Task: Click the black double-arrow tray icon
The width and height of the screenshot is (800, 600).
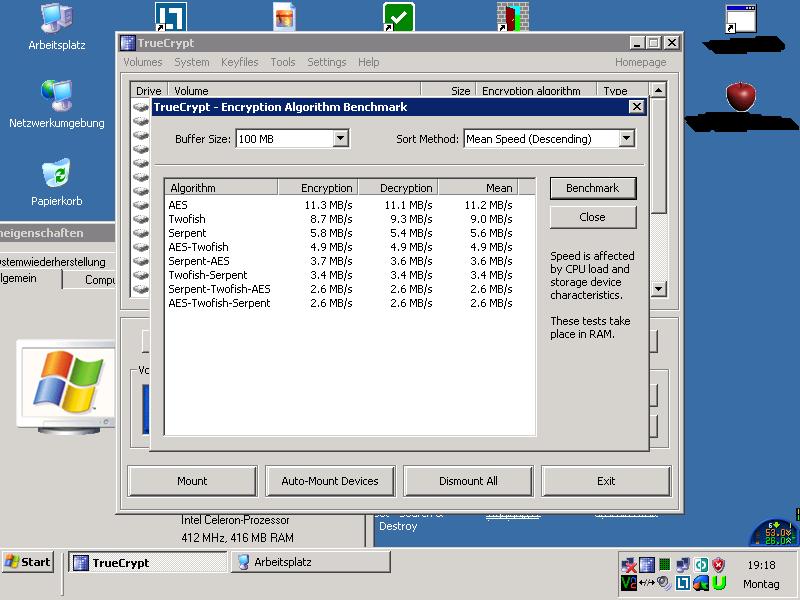Action: 646,583
